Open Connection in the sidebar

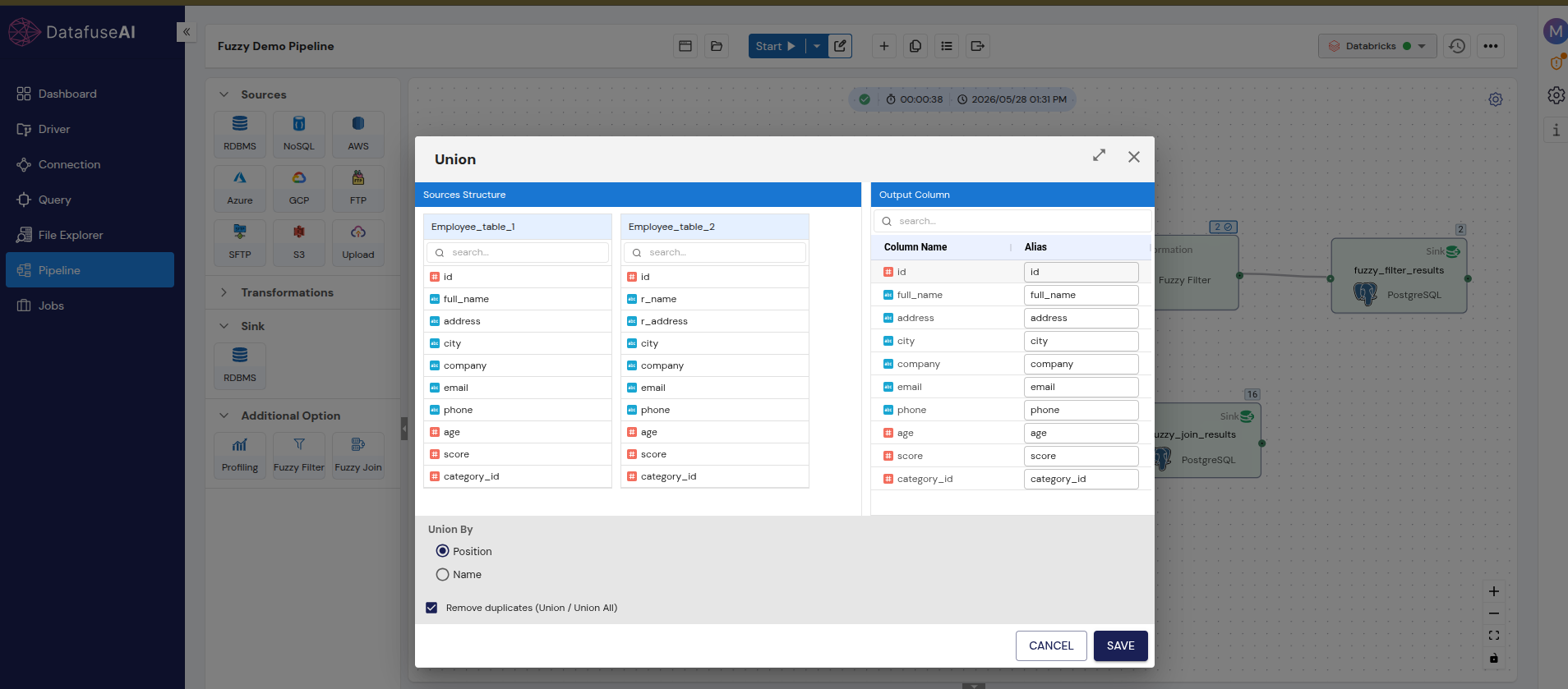tap(89, 164)
